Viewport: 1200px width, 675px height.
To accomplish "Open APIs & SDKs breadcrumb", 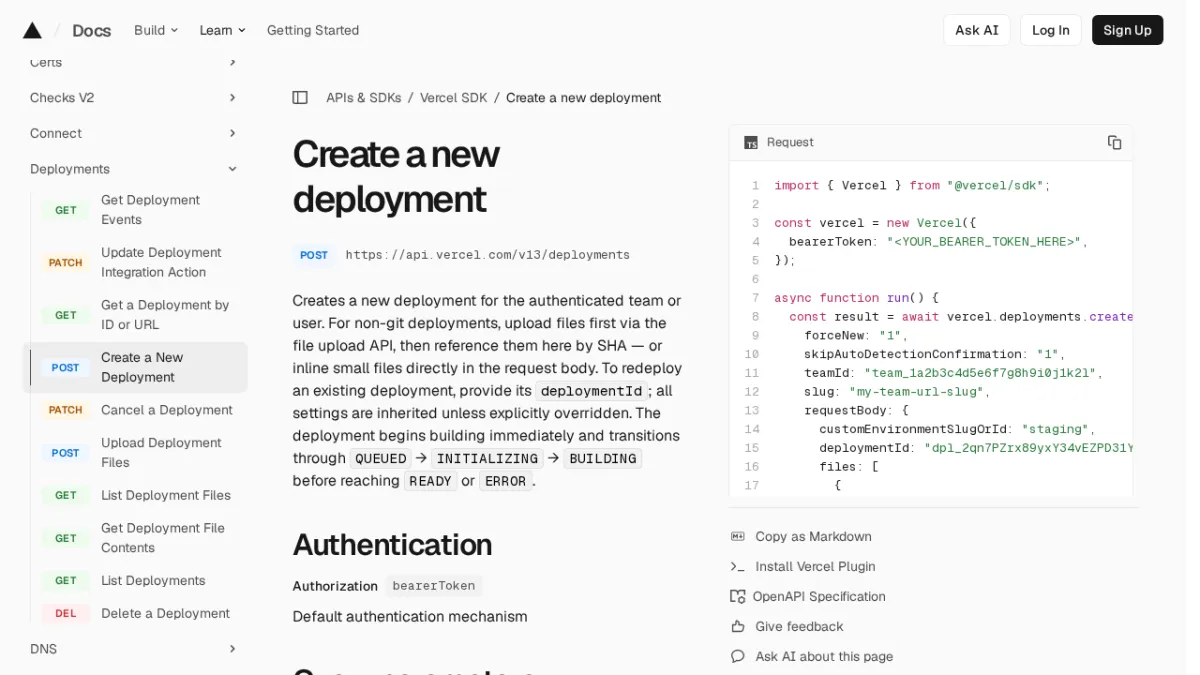I will point(364,97).
